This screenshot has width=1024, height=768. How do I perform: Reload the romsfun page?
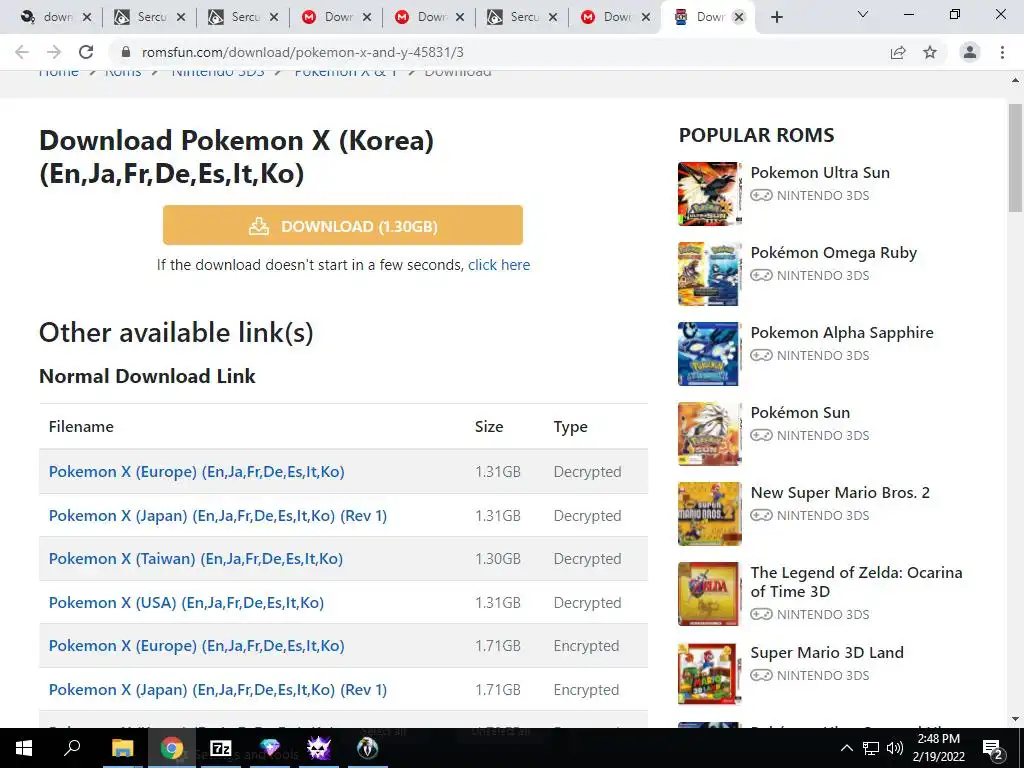(86, 52)
